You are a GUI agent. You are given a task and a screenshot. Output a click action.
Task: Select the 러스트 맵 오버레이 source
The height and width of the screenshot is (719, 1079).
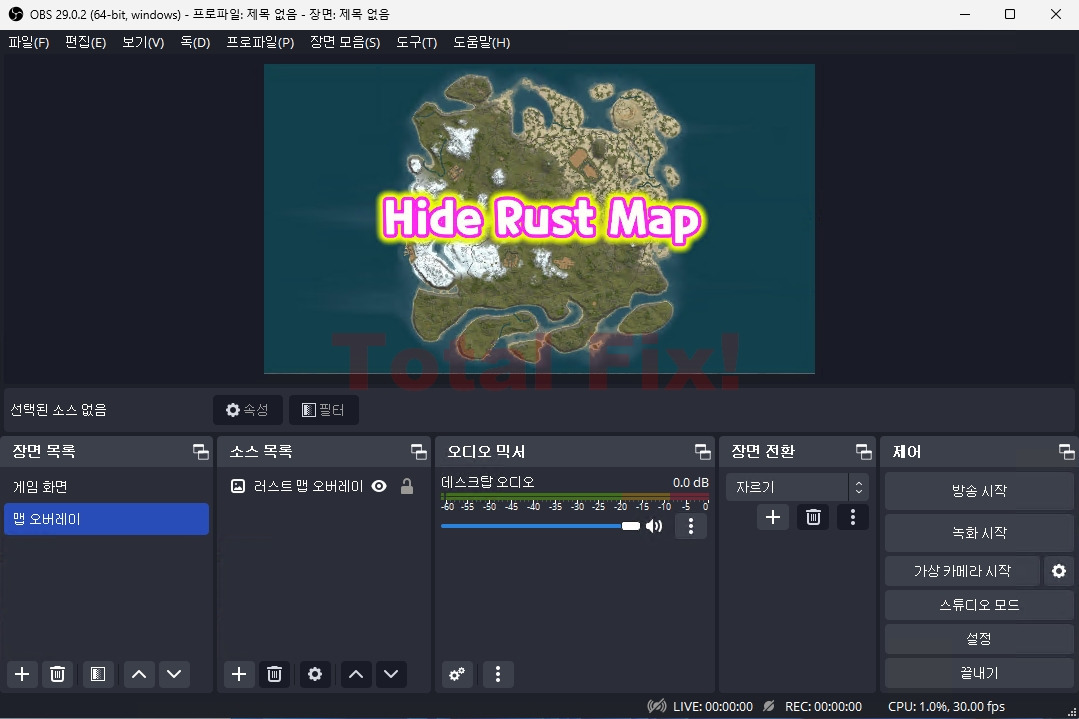pyautogui.click(x=308, y=486)
